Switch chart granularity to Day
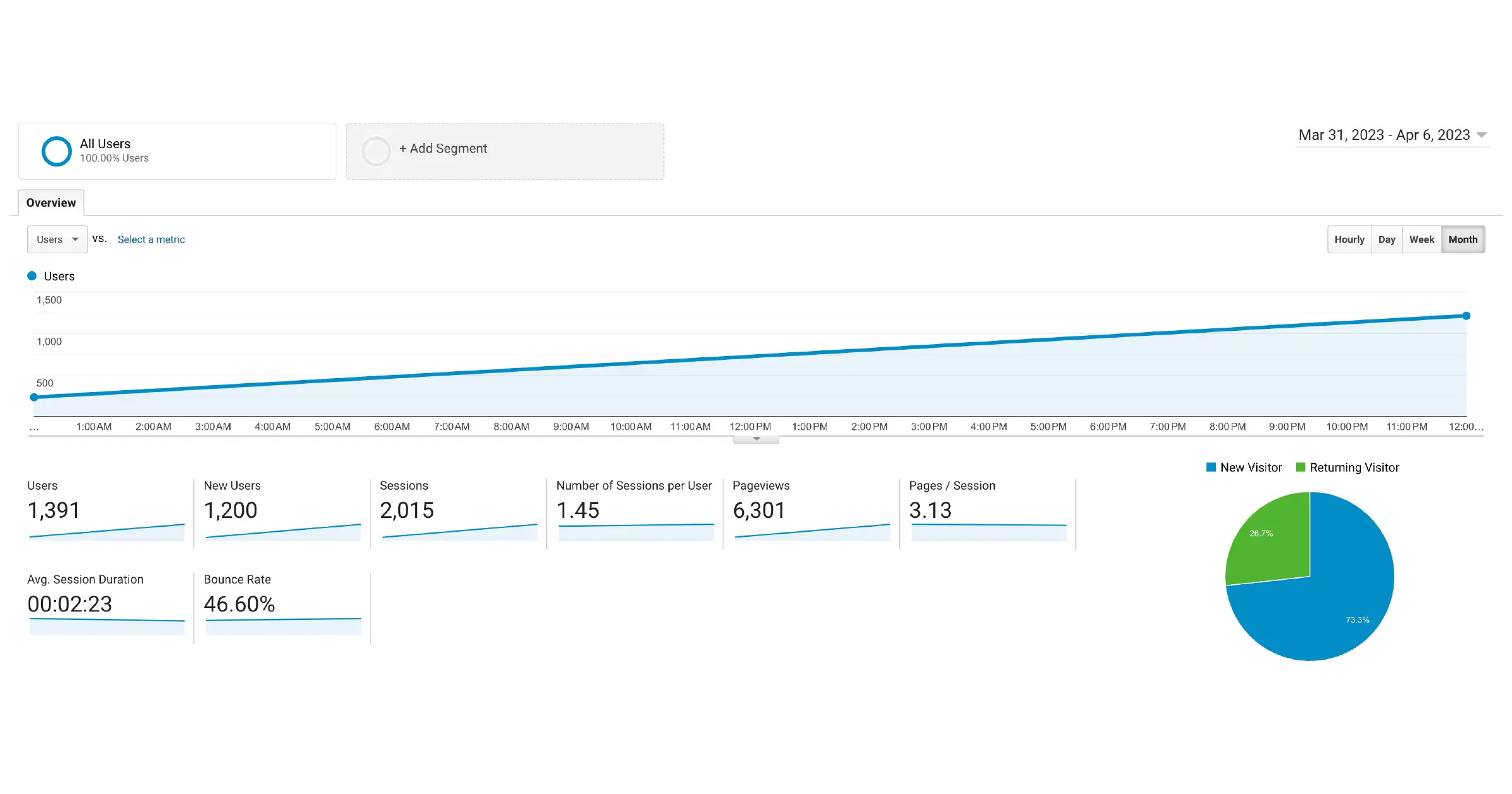This screenshot has width=1512, height=794. click(x=1387, y=239)
